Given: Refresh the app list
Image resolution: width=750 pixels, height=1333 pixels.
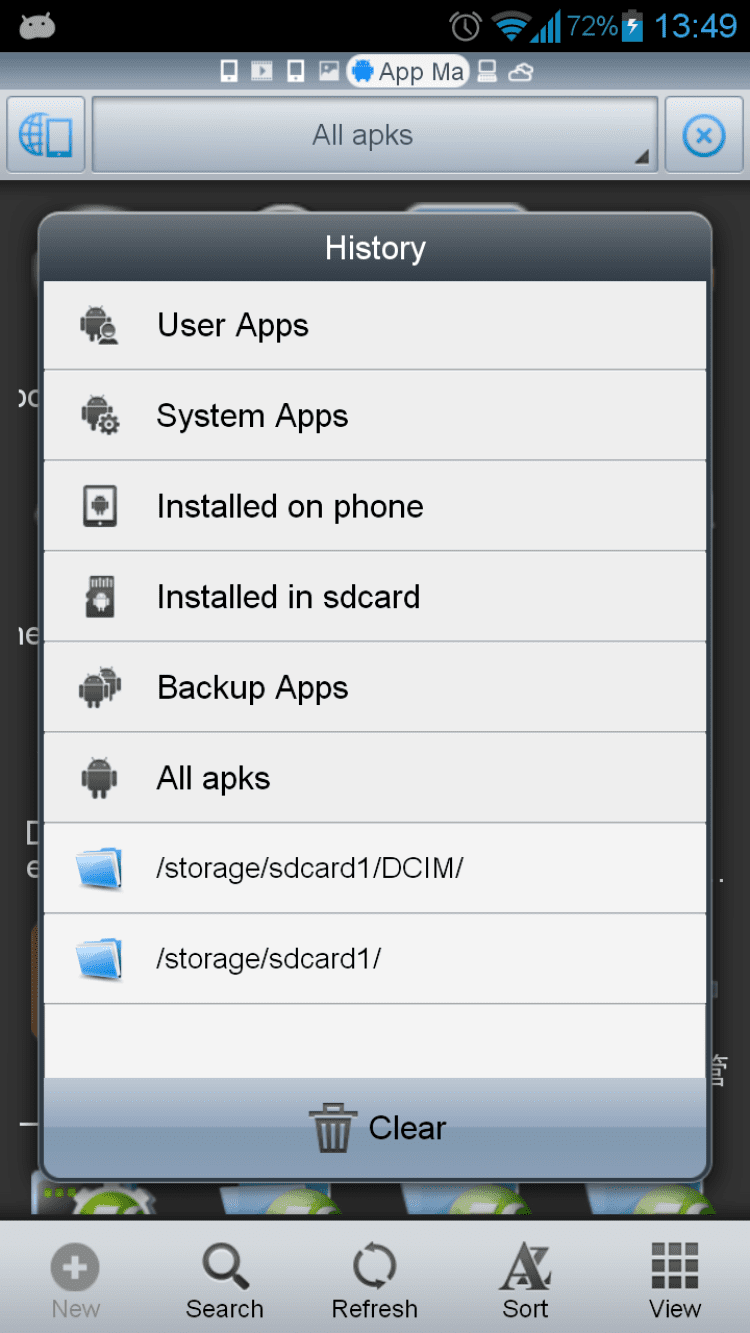Looking at the screenshot, I should click(375, 1281).
